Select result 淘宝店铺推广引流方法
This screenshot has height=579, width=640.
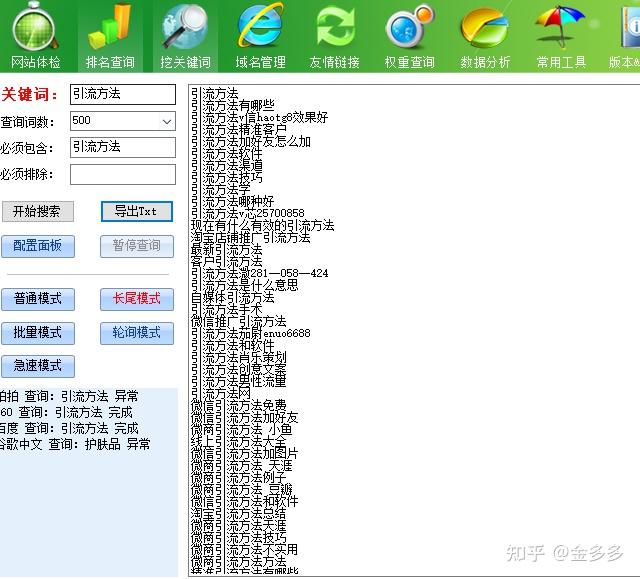(251, 237)
